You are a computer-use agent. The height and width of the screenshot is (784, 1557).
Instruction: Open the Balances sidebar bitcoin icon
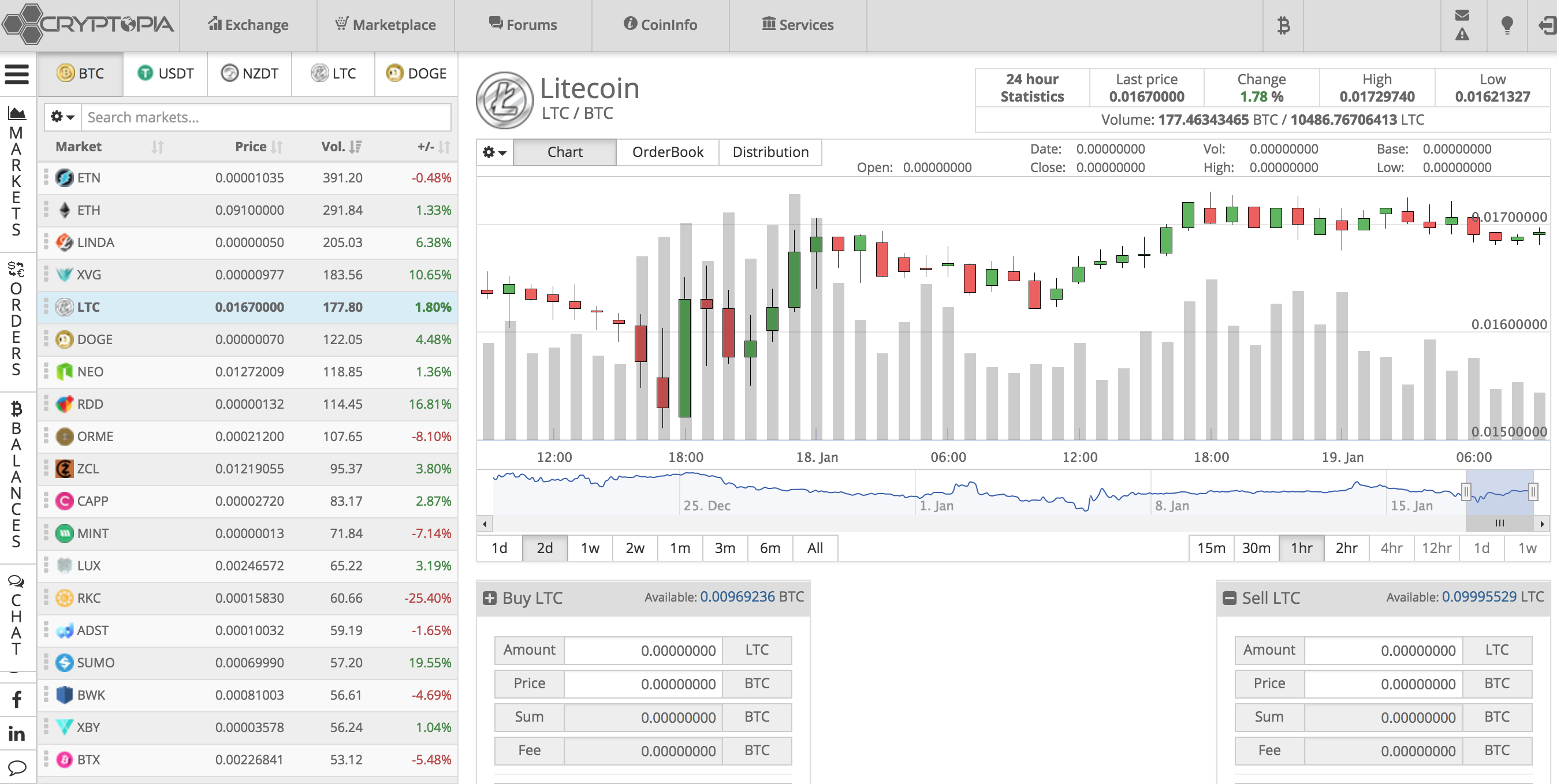click(x=16, y=409)
